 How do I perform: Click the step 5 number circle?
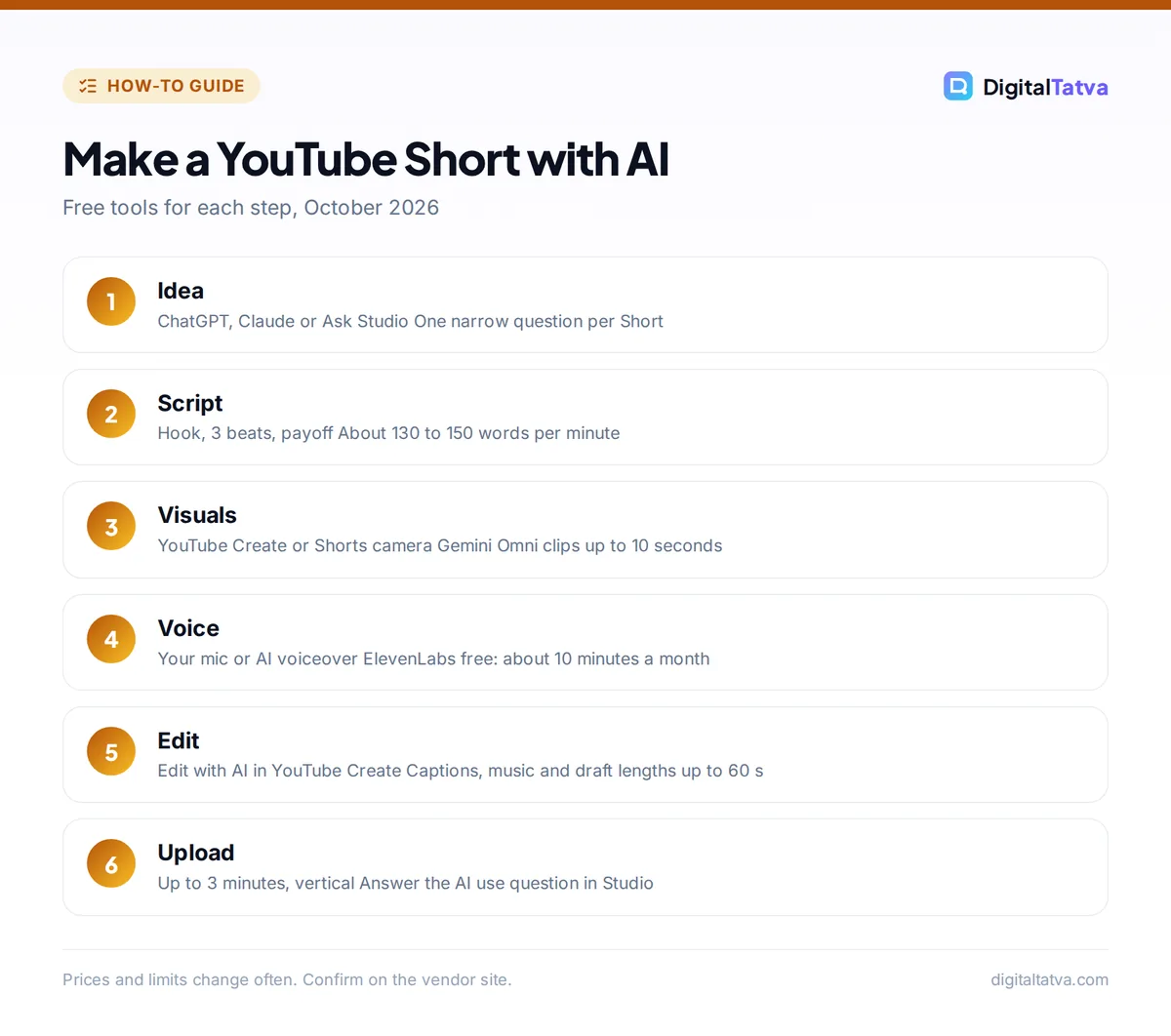click(111, 752)
